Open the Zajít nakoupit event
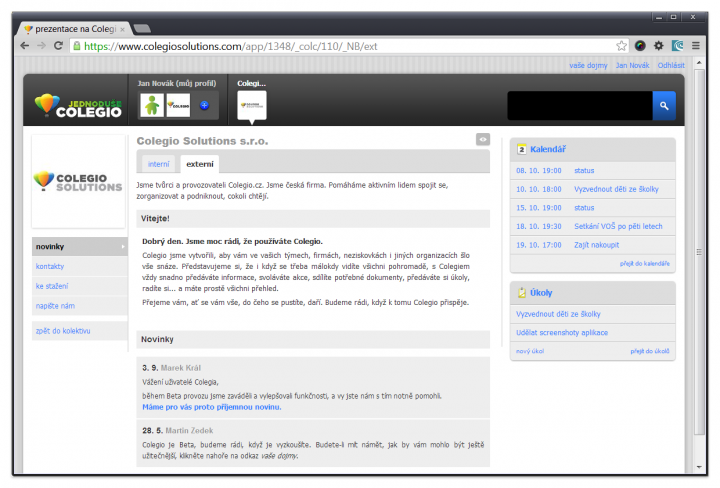 click(596, 245)
